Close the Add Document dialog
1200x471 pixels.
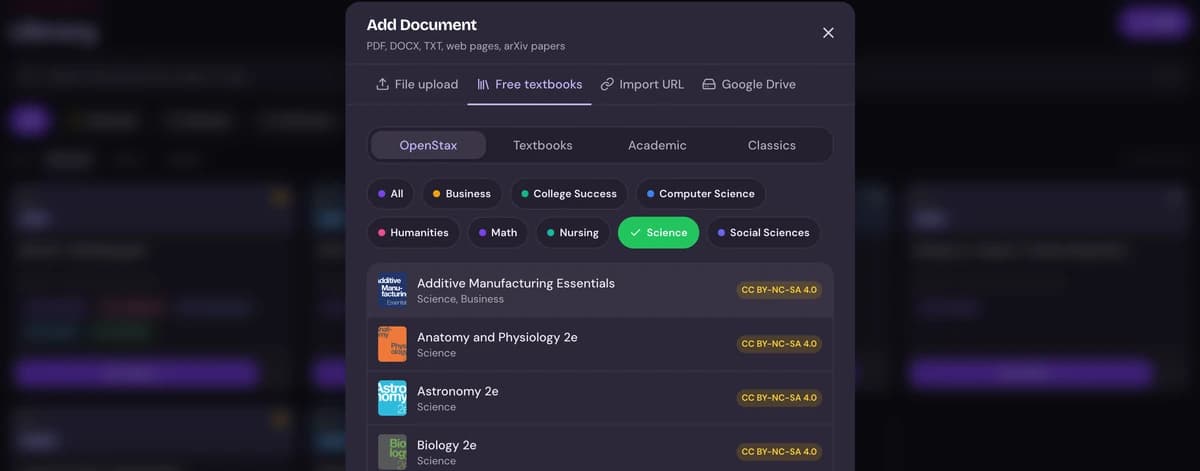[828, 33]
